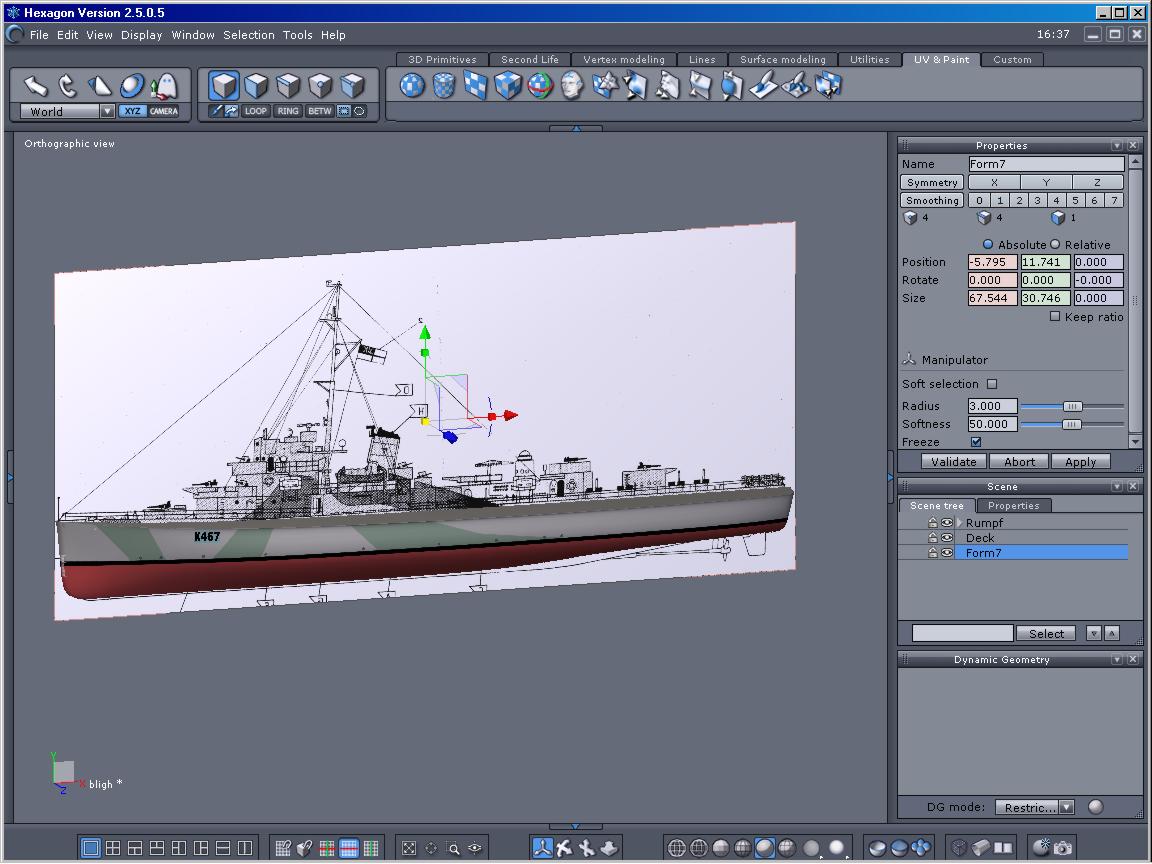
Task: Switch to the Vertex modeling tab
Action: (x=623, y=60)
